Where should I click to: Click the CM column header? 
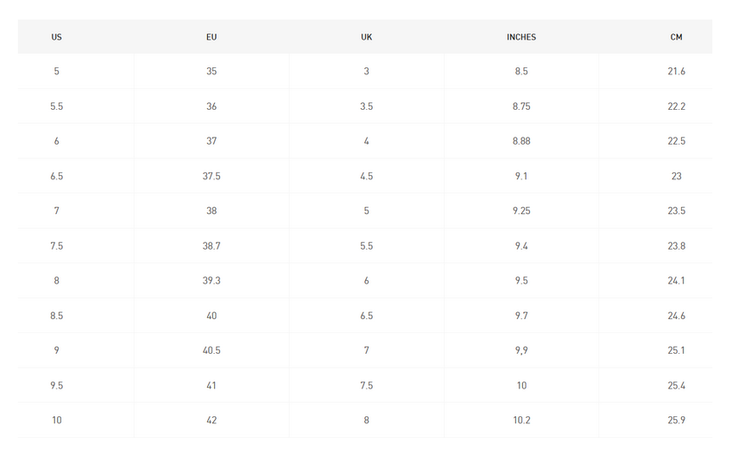pyautogui.click(x=676, y=37)
